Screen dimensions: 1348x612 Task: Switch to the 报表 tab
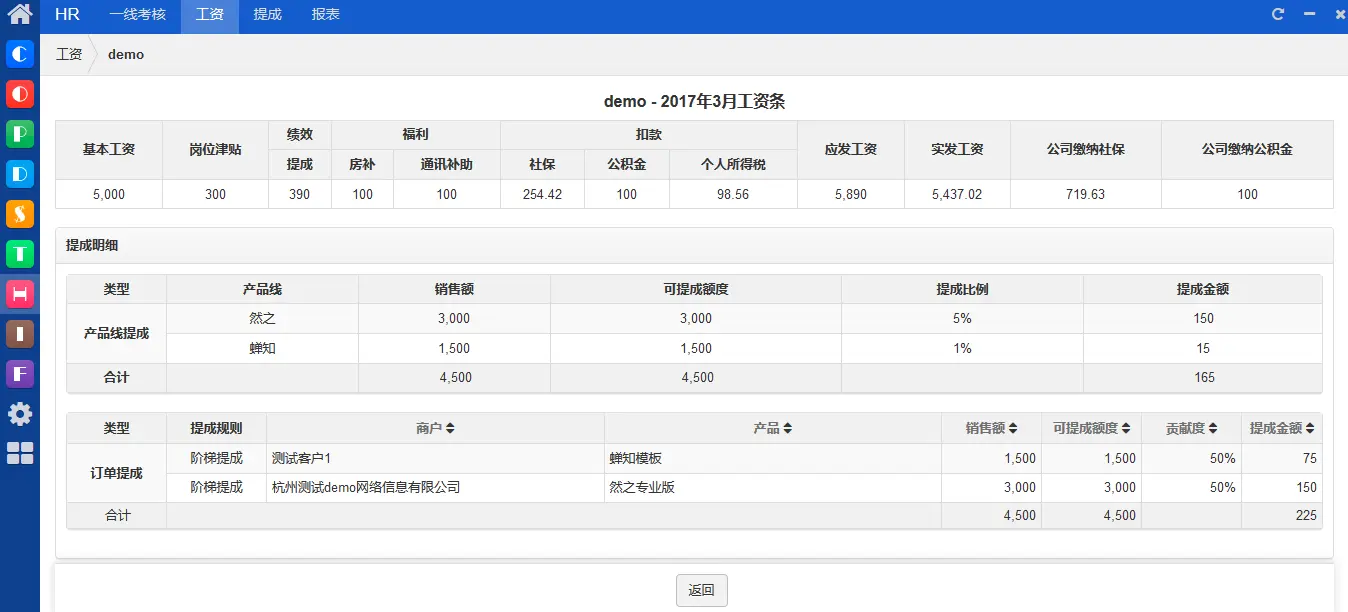pyautogui.click(x=325, y=15)
